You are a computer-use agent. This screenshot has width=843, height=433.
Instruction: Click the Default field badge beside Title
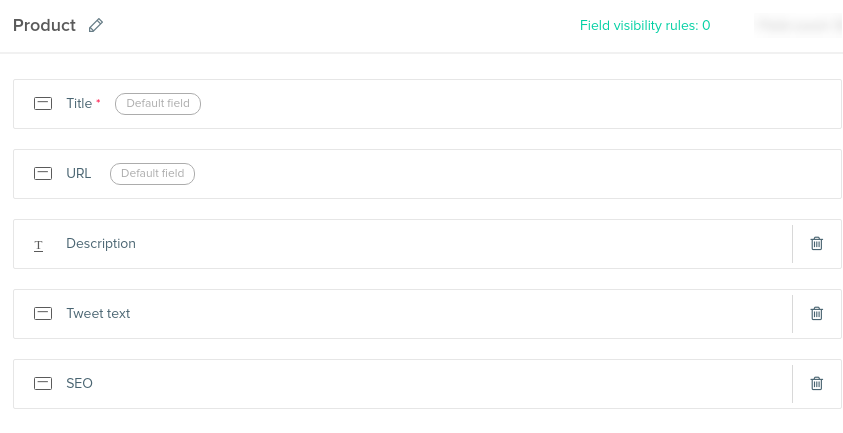coord(158,104)
